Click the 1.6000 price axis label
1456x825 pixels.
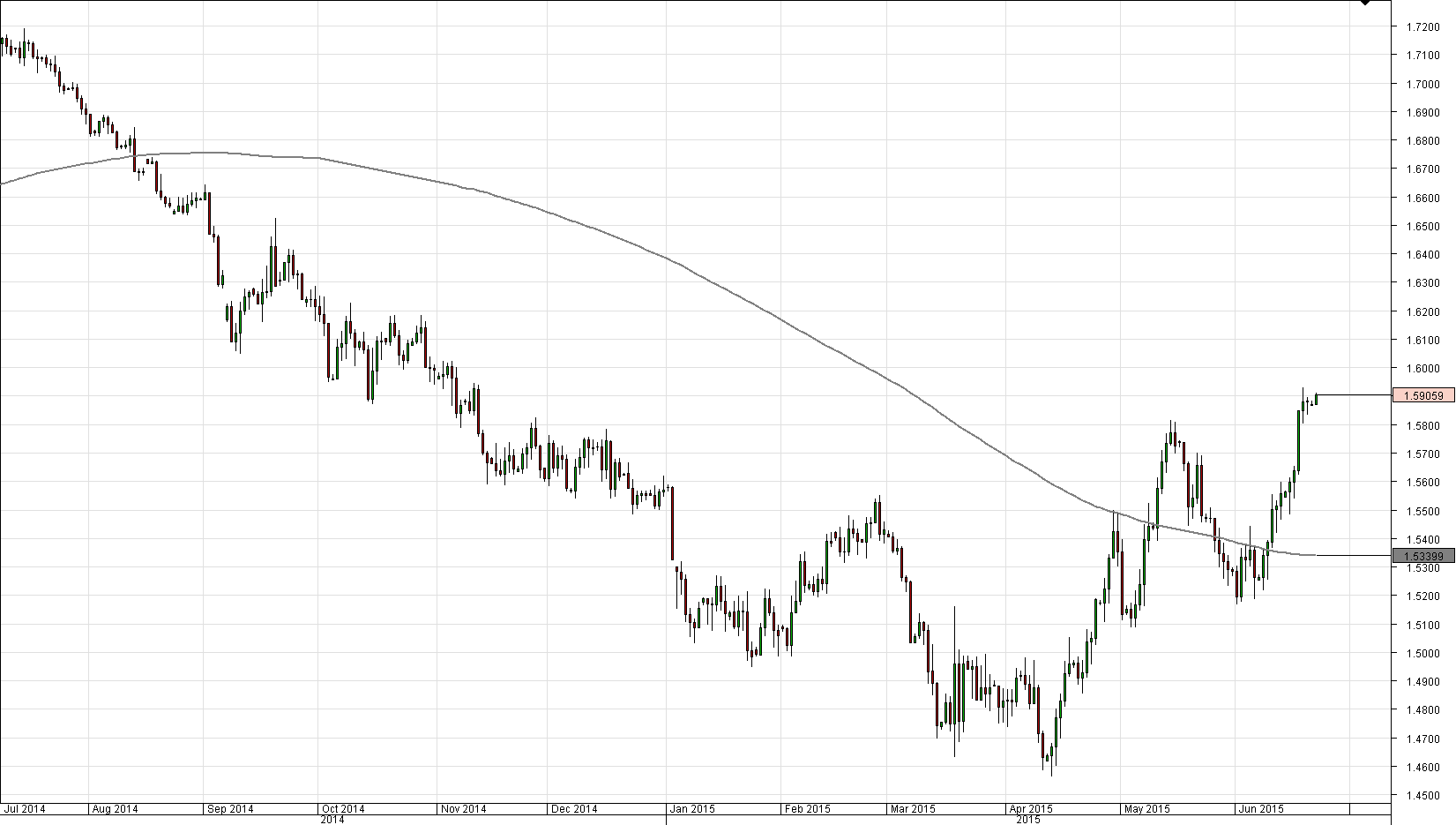coord(1422,369)
